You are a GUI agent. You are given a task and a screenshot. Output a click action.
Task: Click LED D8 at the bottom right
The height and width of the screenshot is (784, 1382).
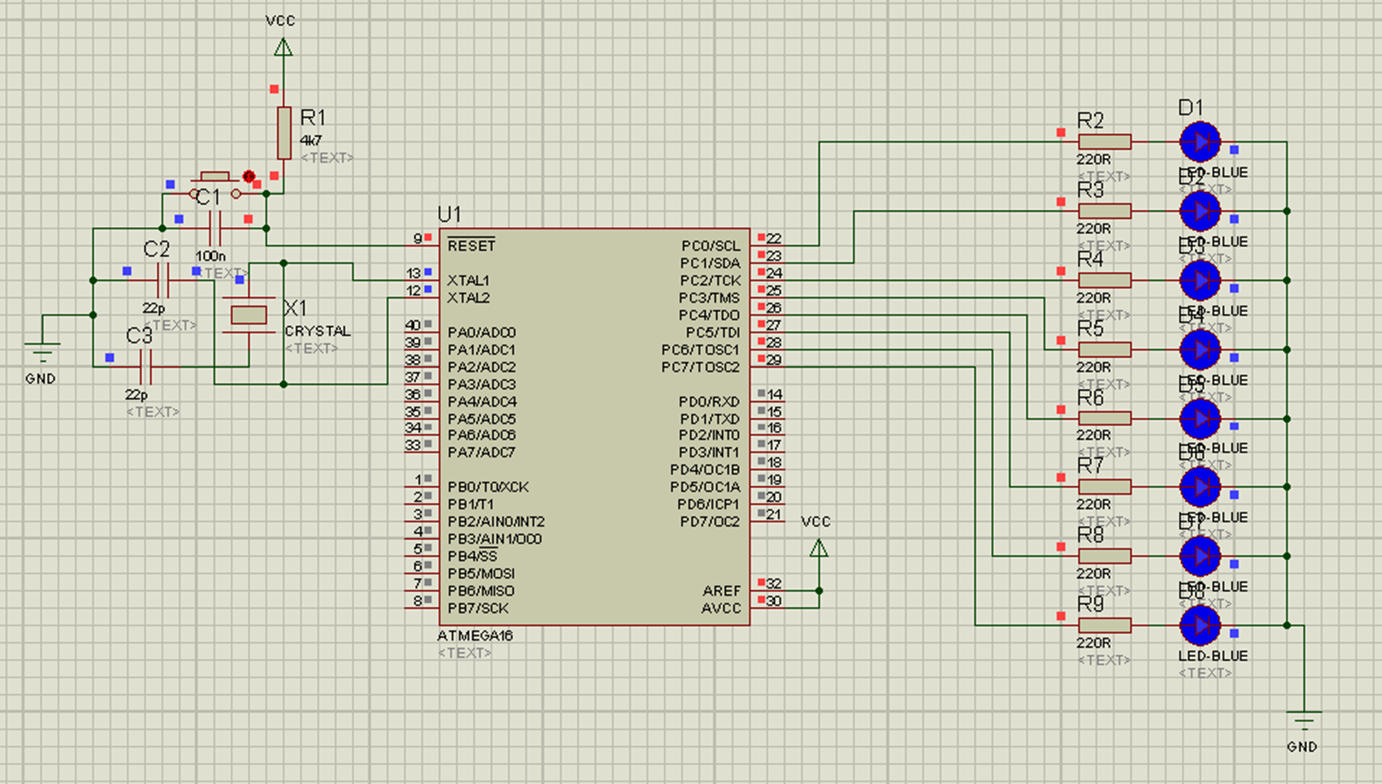pos(1200,623)
